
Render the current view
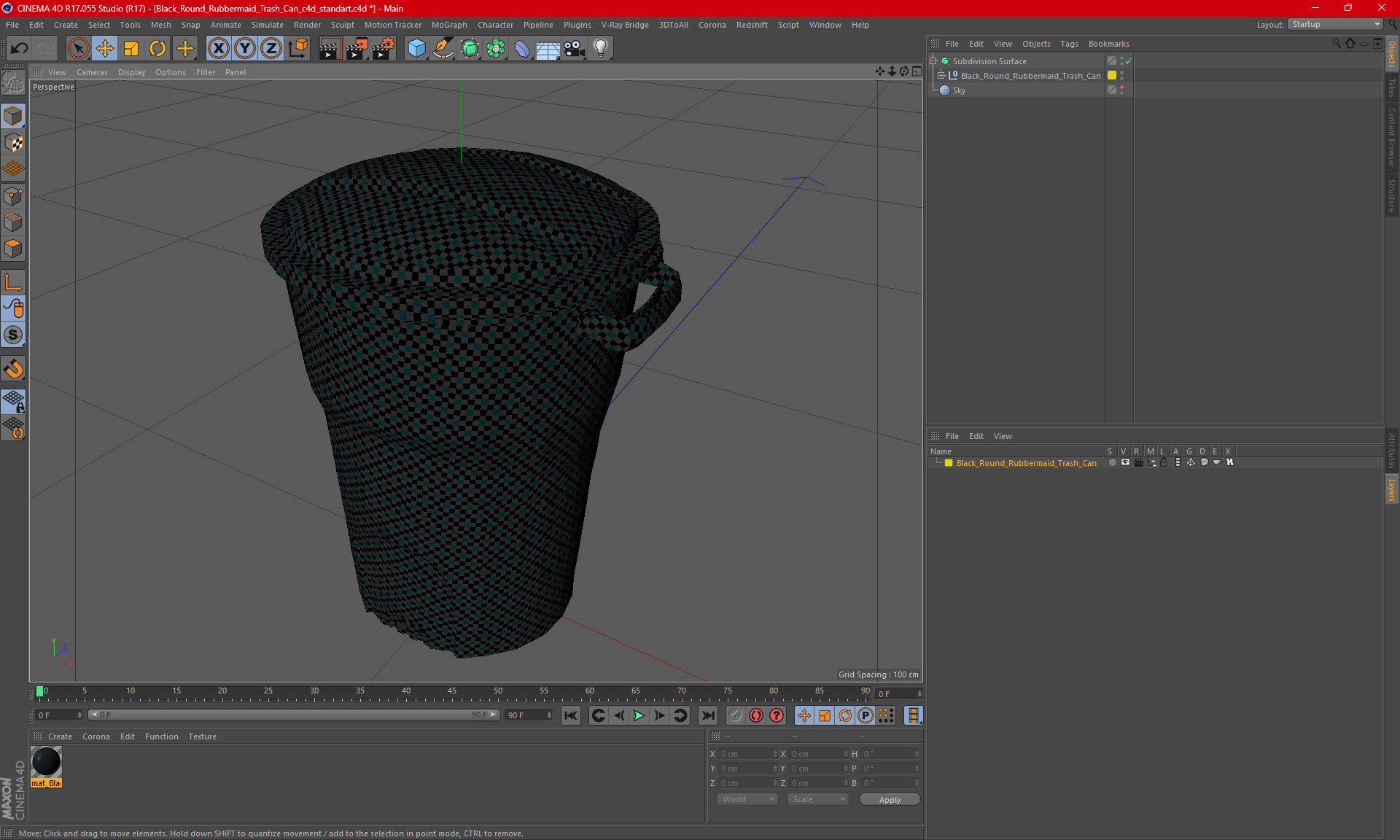tap(330, 49)
